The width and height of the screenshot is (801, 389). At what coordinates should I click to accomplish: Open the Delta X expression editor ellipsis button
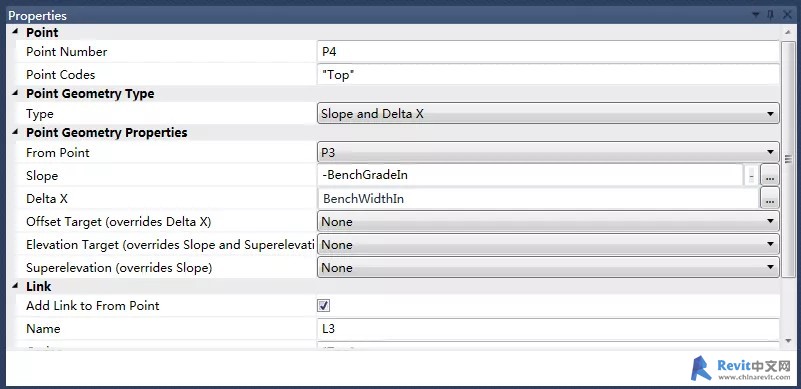pos(770,198)
